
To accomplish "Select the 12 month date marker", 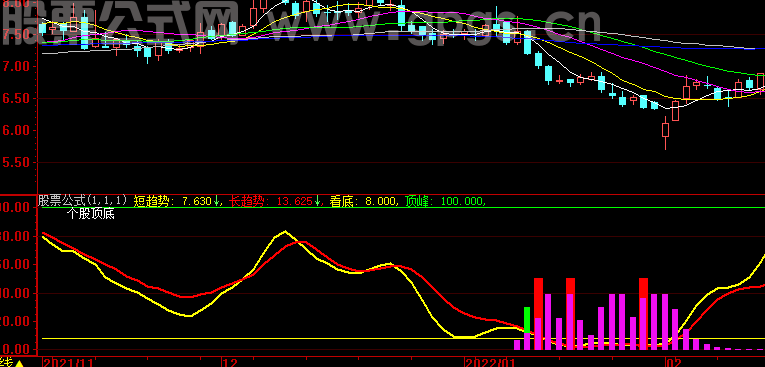I will 230,363.
